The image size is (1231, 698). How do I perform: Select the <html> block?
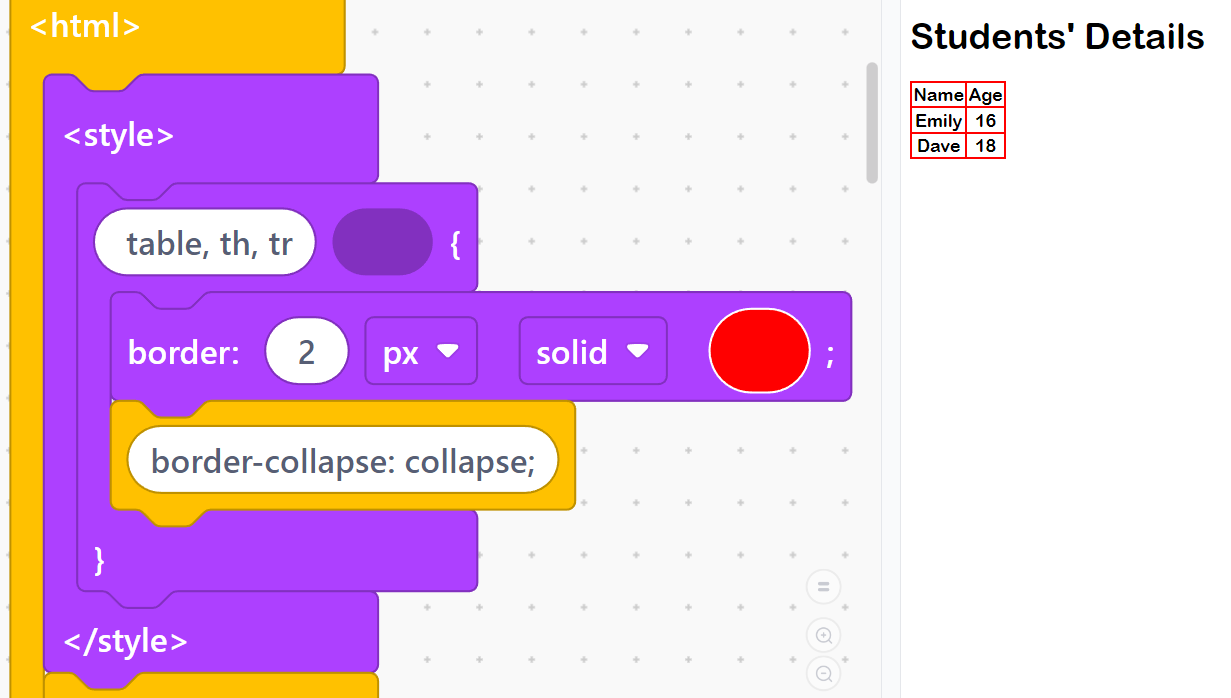(85, 27)
